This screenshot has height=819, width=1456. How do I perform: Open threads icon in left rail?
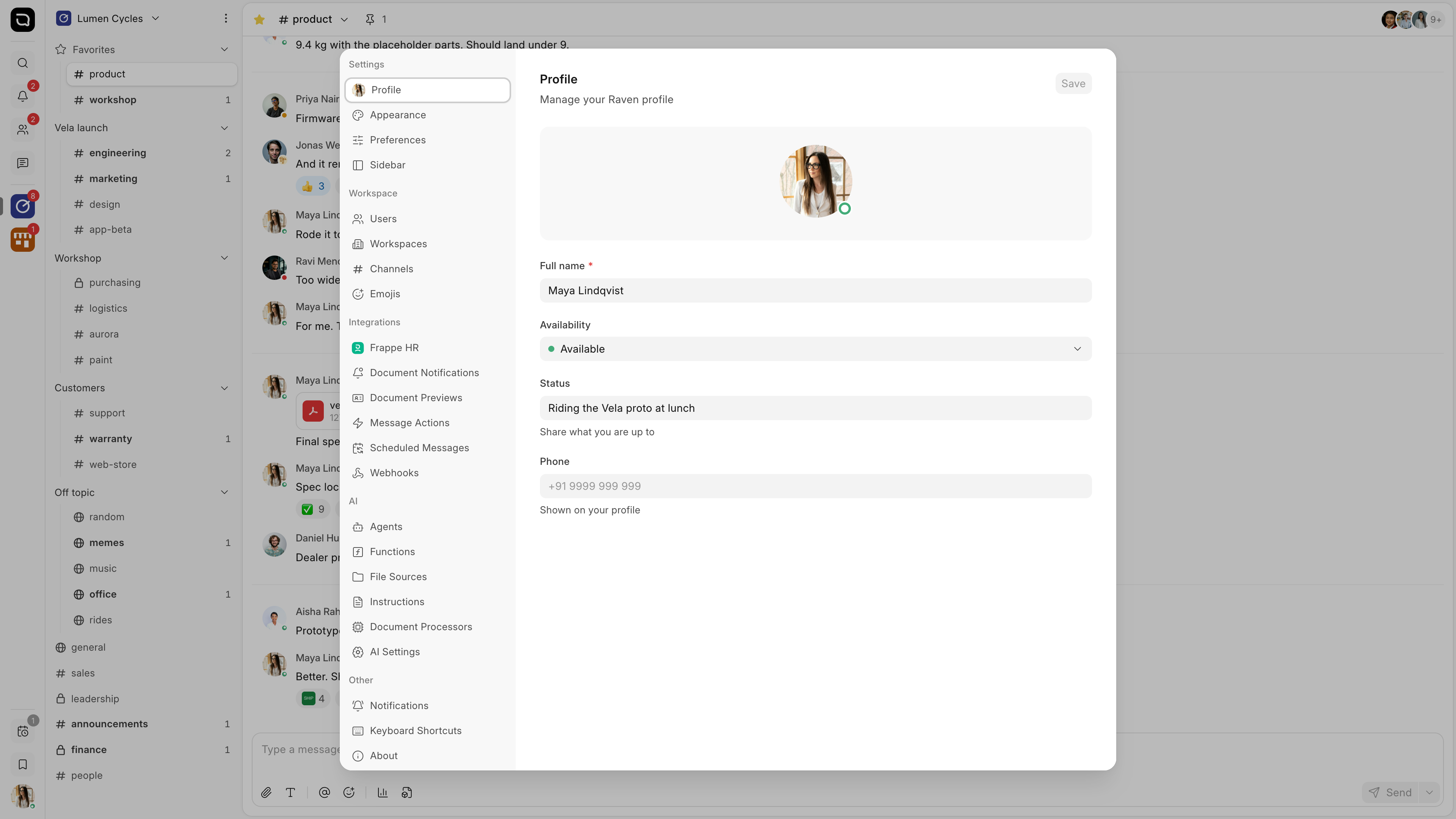pyautogui.click(x=23, y=163)
